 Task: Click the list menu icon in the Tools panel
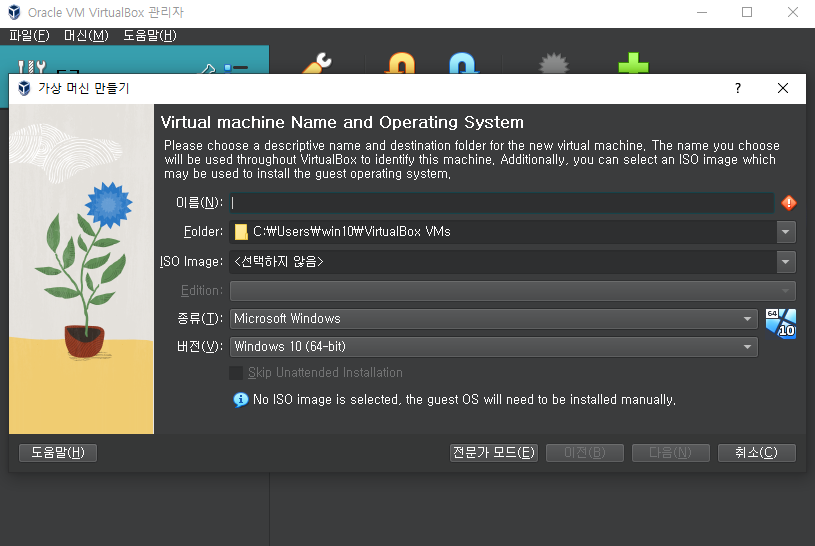[236, 68]
